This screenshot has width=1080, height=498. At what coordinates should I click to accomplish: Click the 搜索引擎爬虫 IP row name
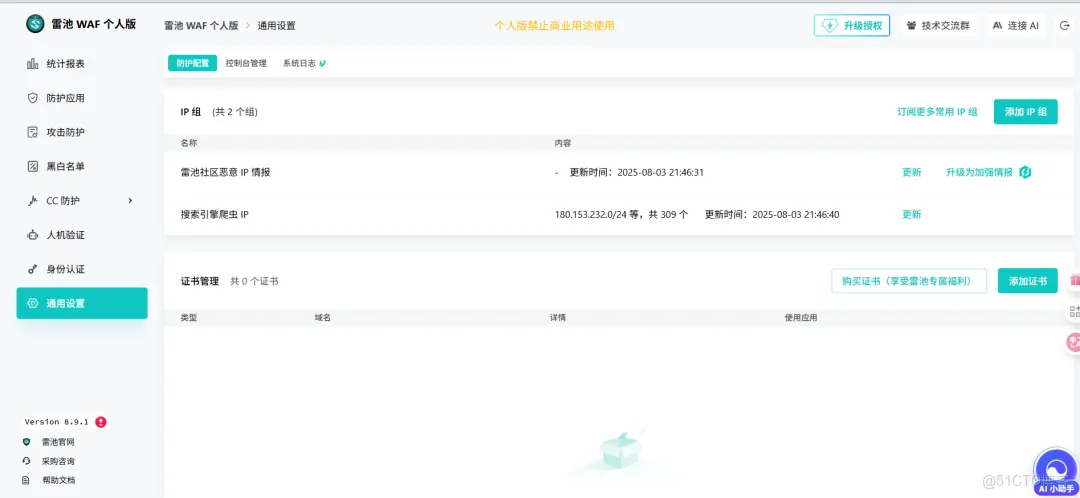[x=214, y=214]
